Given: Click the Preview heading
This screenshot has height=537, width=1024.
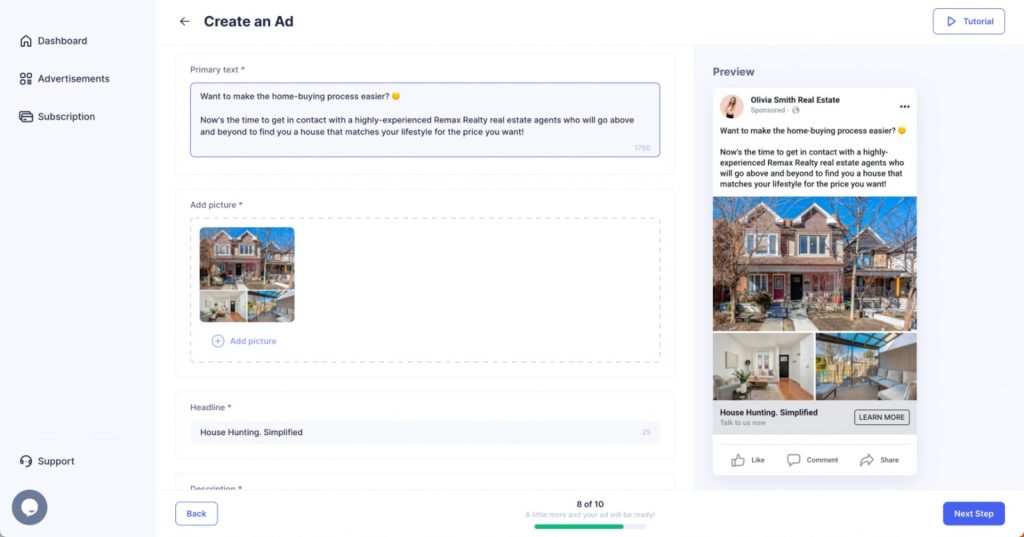Looking at the screenshot, I should 733,72.
